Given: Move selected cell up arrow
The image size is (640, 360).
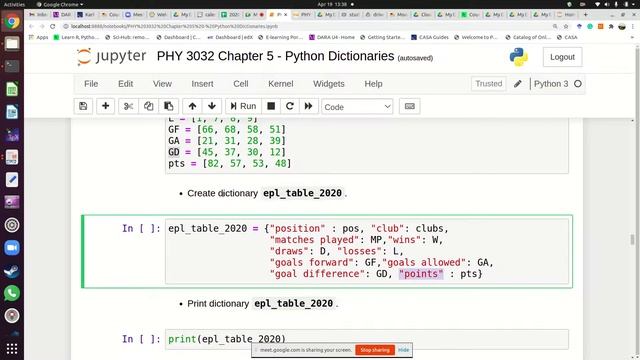Looking at the screenshot, I should tap(192, 106).
